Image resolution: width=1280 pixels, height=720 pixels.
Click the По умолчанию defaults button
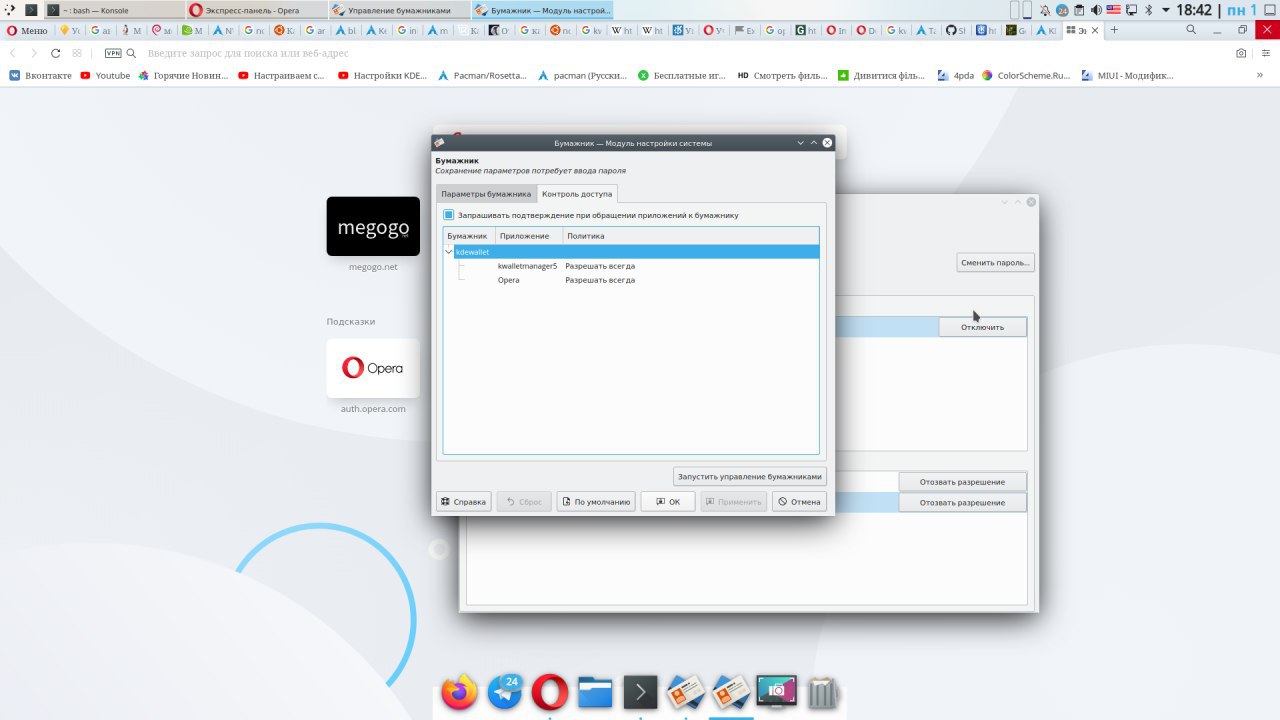596,502
